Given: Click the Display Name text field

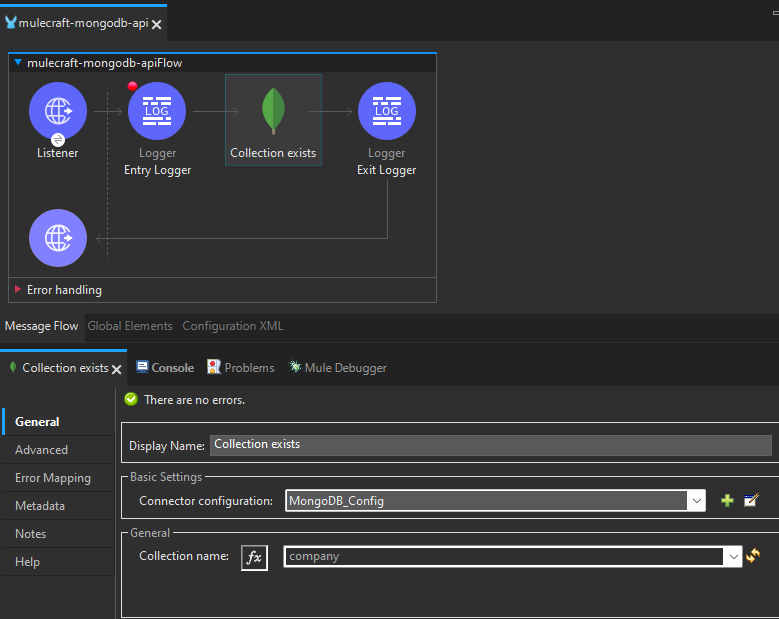Looking at the screenshot, I should tap(490, 445).
